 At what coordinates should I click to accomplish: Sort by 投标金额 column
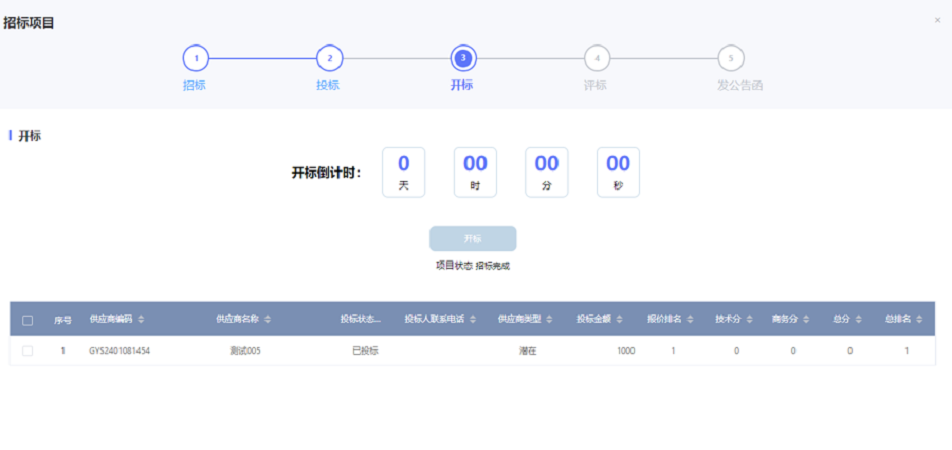point(620,320)
